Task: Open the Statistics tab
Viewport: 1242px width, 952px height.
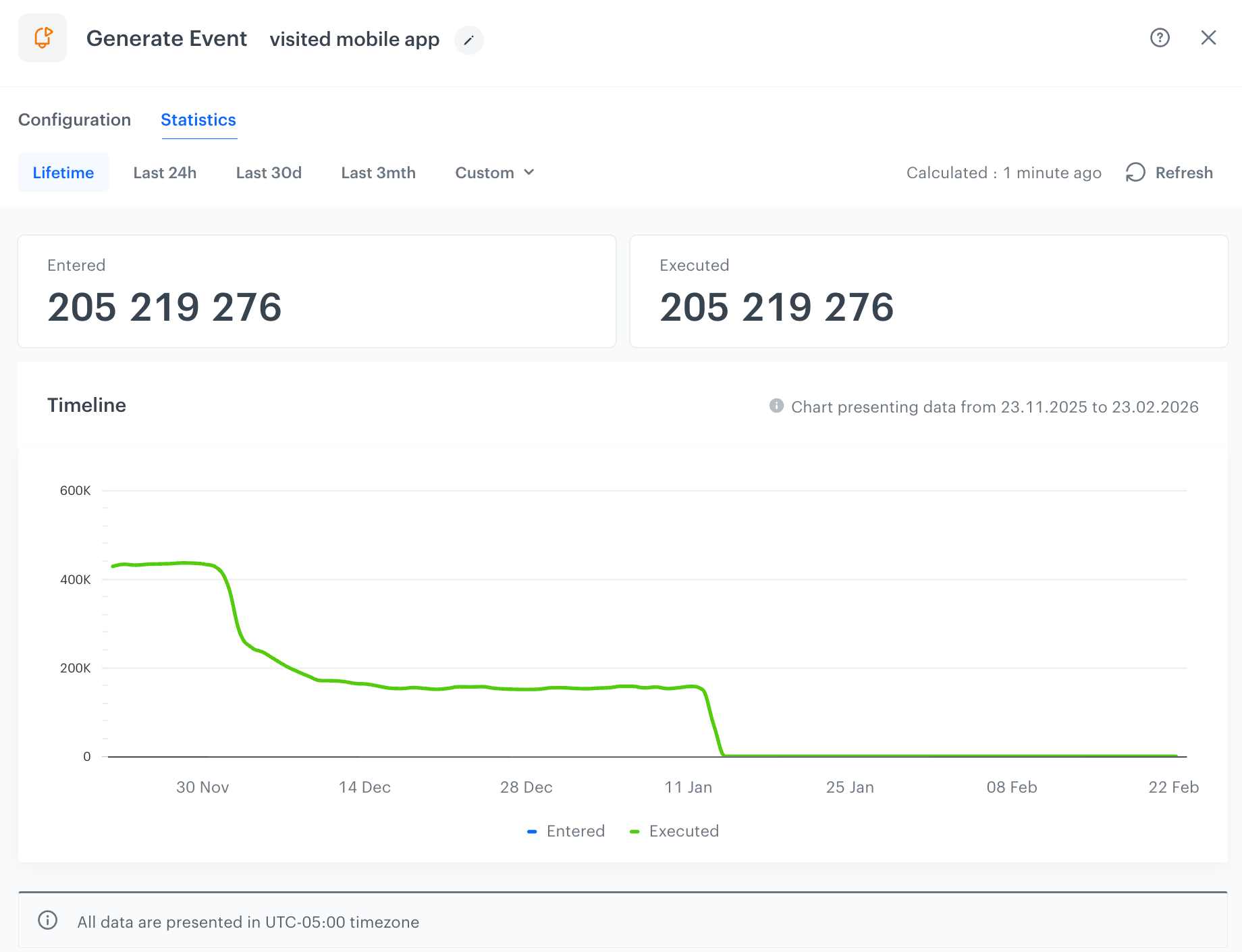Action: point(198,120)
